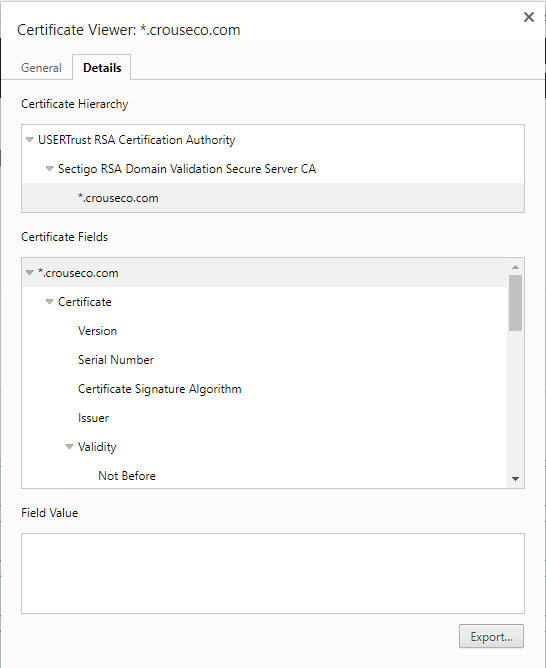Viewport: 546px width, 668px height.
Task: Select USERTrust RSA Certification Authority in hierarchy
Action: click(x=137, y=140)
